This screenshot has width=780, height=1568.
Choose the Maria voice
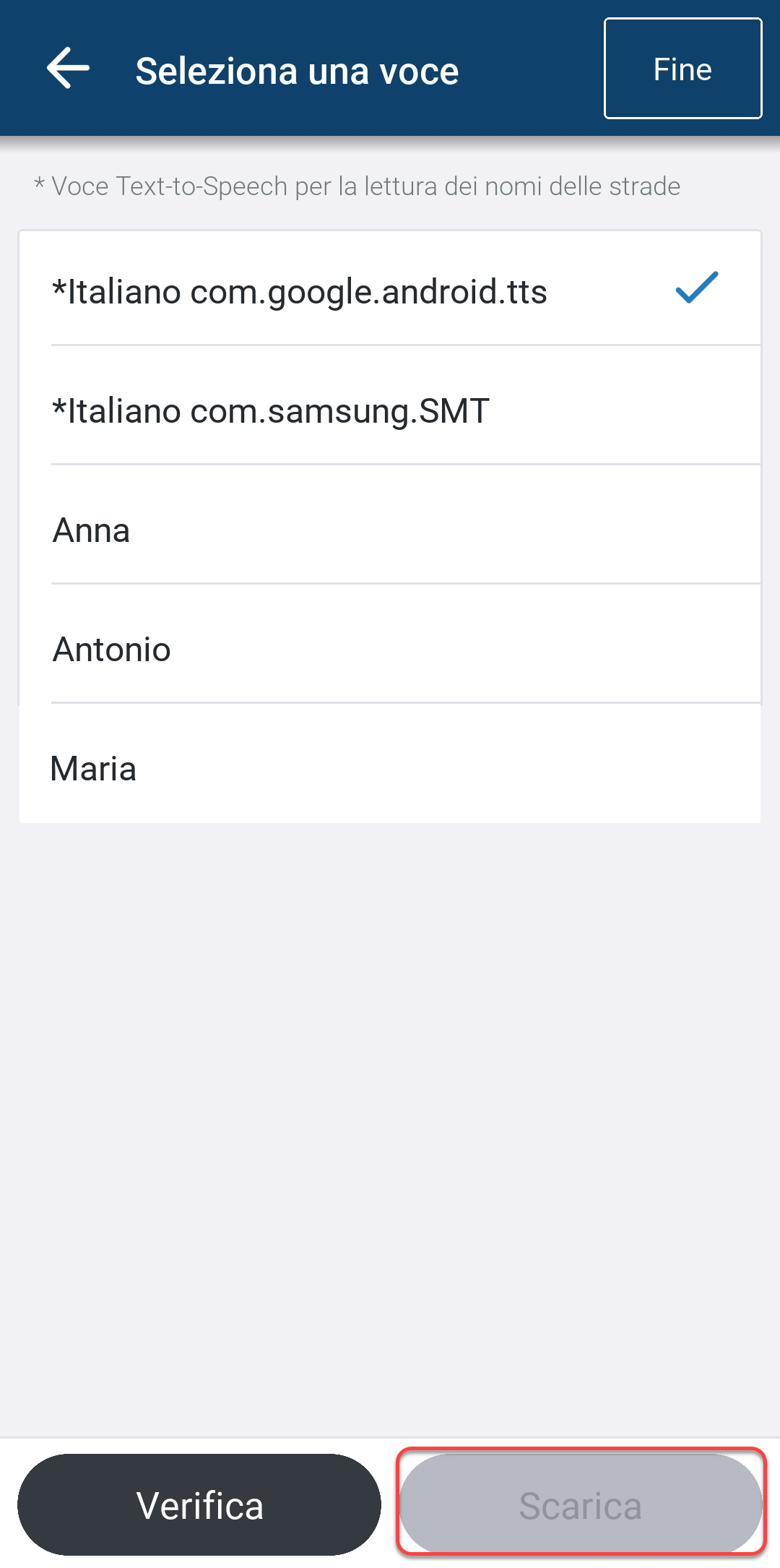[94, 769]
